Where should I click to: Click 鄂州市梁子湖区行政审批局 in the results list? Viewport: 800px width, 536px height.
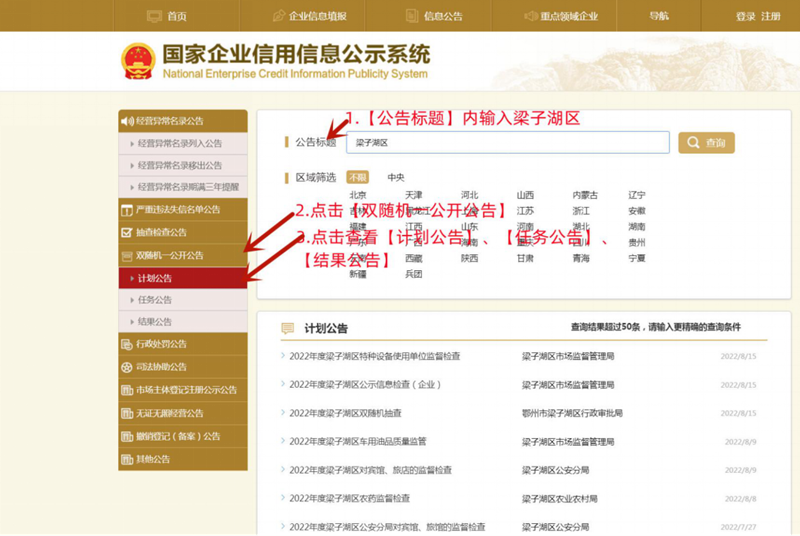point(572,413)
